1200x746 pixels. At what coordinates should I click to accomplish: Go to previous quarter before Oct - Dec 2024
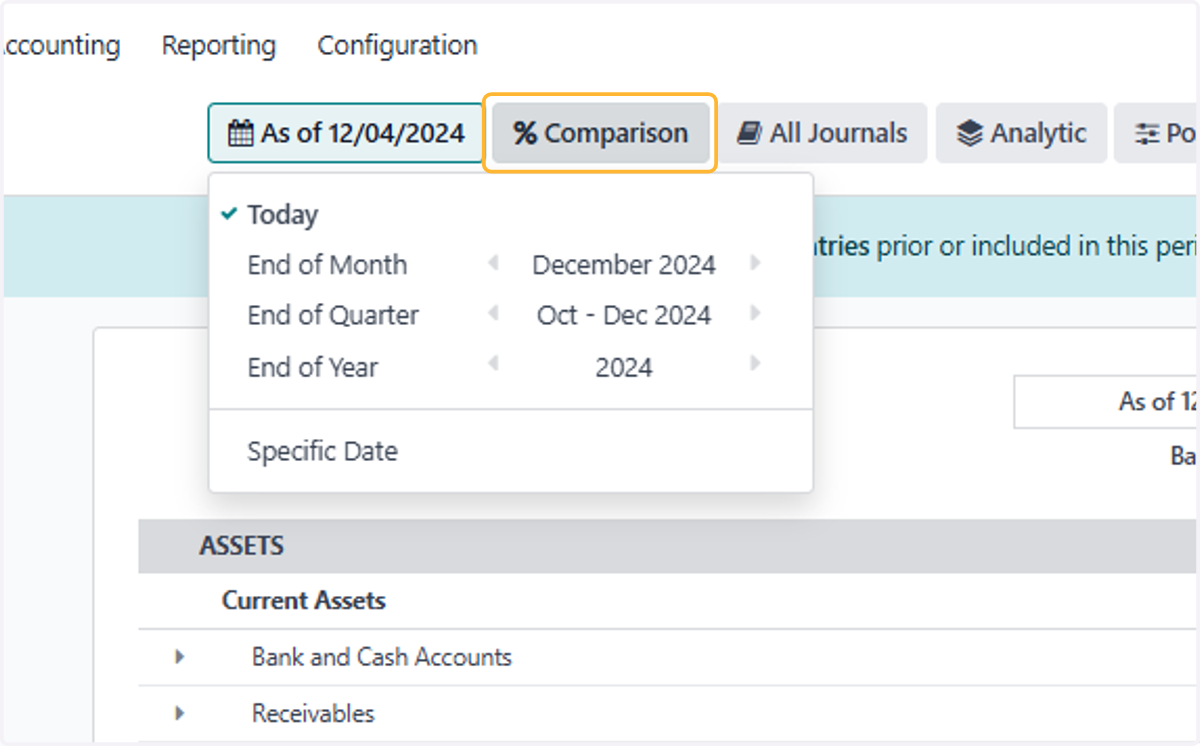[493, 313]
